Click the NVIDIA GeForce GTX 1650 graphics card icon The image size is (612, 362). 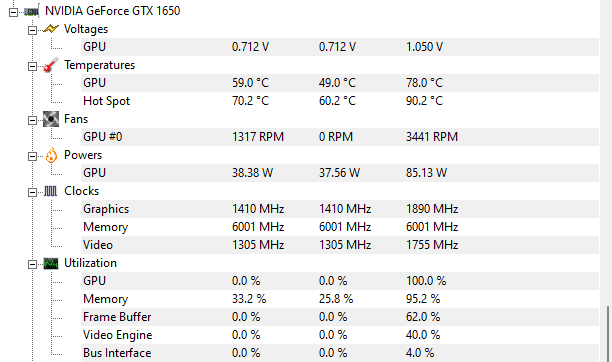pos(31,11)
